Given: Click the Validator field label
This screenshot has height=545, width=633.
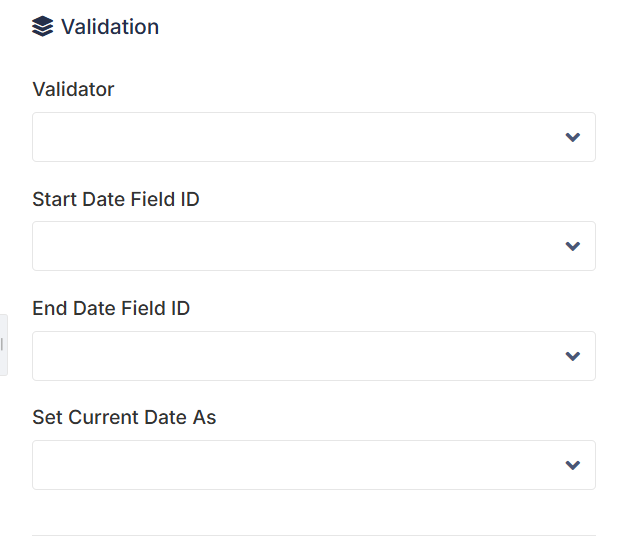Looking at the screenshot, I should click(73, 89).
